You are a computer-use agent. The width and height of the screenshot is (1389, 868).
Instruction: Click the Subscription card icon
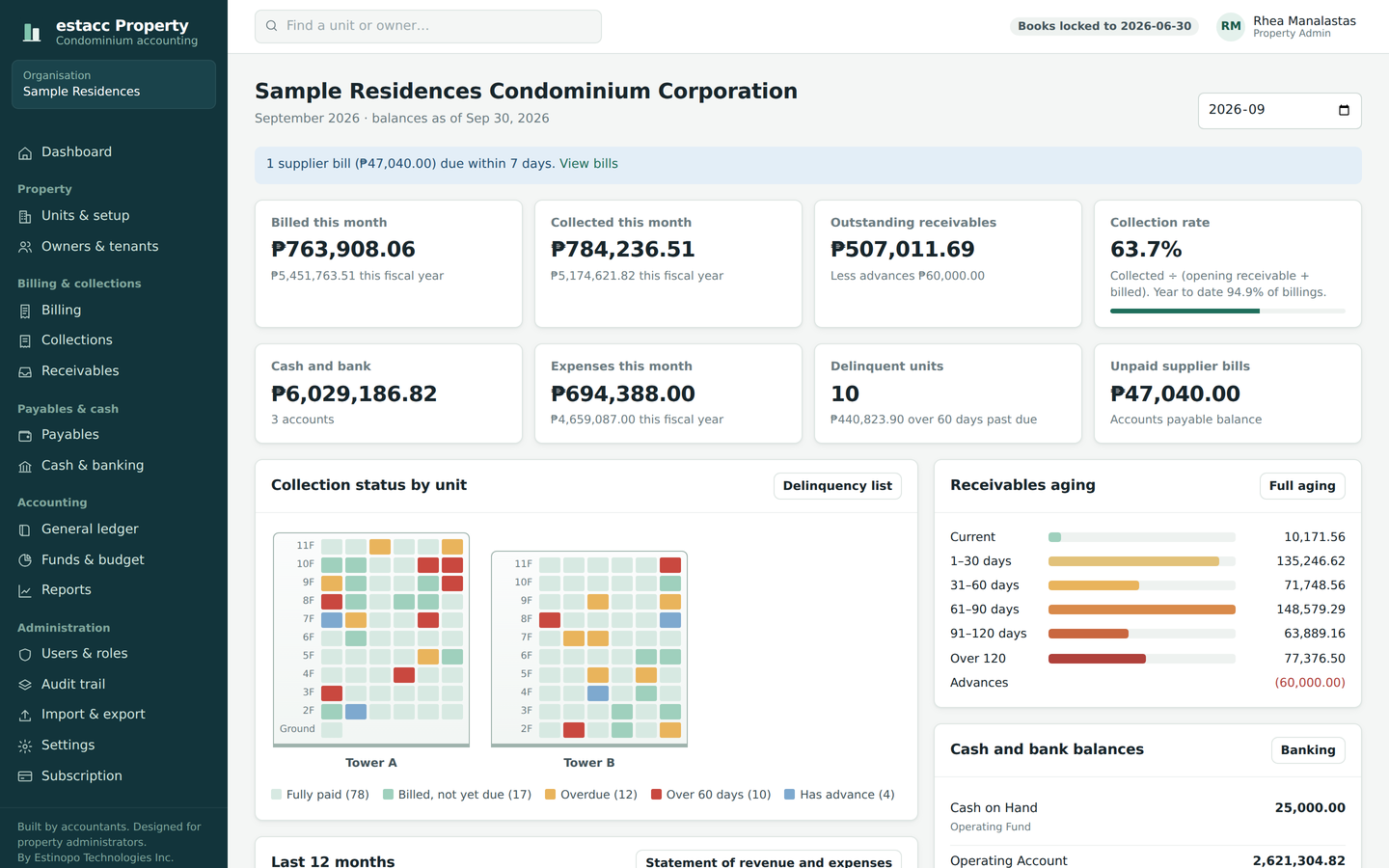(x=25, y=776)
